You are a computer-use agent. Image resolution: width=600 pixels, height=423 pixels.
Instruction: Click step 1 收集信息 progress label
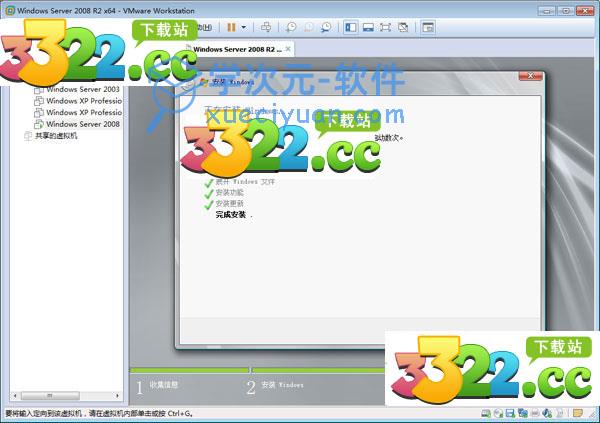pyautogui.click(x=163, y=385)
